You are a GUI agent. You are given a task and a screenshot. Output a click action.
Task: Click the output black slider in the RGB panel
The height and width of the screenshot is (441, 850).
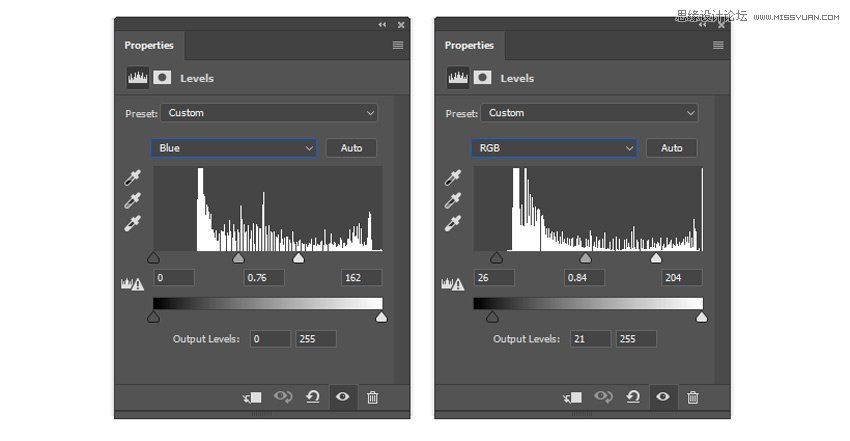[492, 317]
